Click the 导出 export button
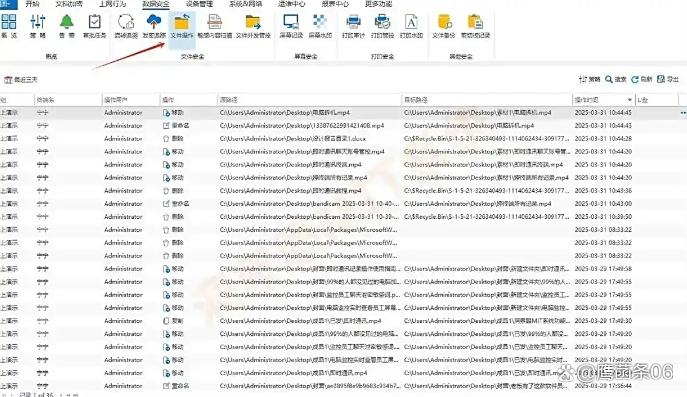Image resolution: width=687 pixels, height=397 pixels. [668, 79]
